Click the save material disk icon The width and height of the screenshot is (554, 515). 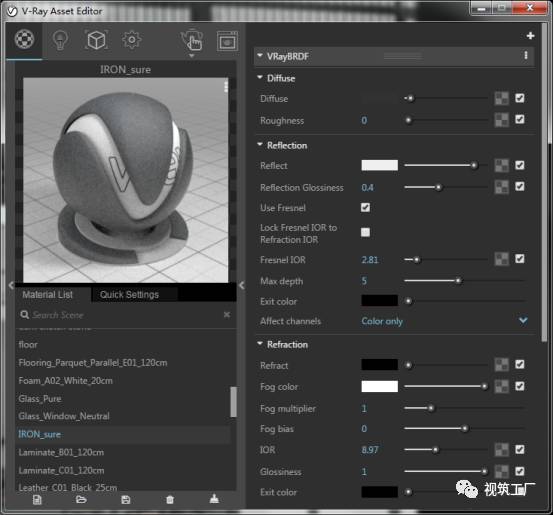(x=126, y=500)
